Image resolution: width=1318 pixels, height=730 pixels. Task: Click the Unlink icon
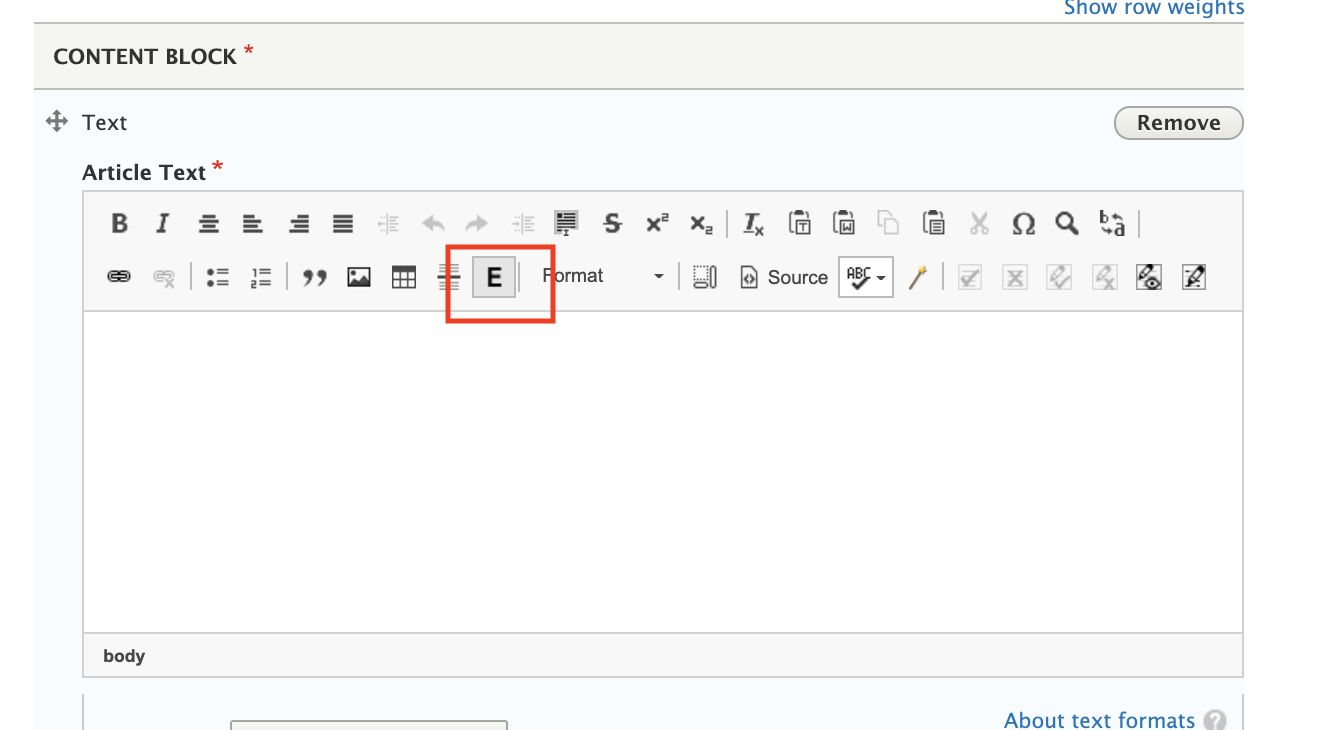(164, 277)
